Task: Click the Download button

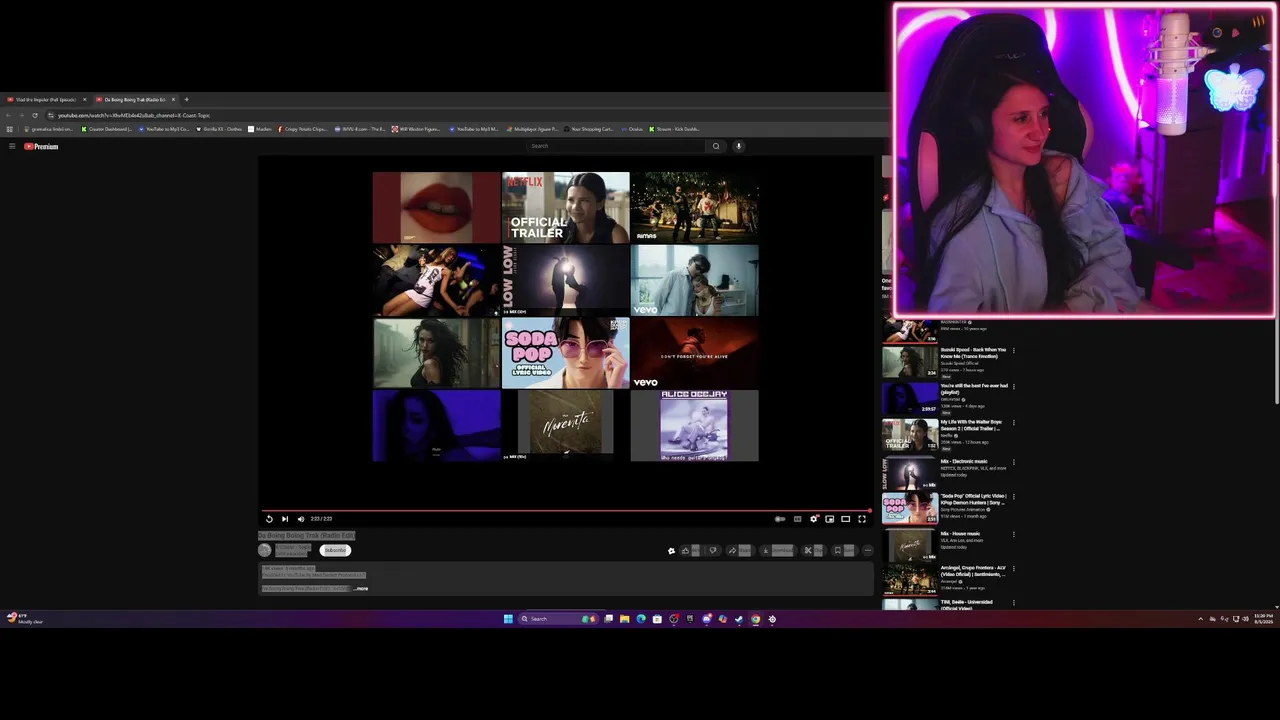Action: (x=778, y=550)
